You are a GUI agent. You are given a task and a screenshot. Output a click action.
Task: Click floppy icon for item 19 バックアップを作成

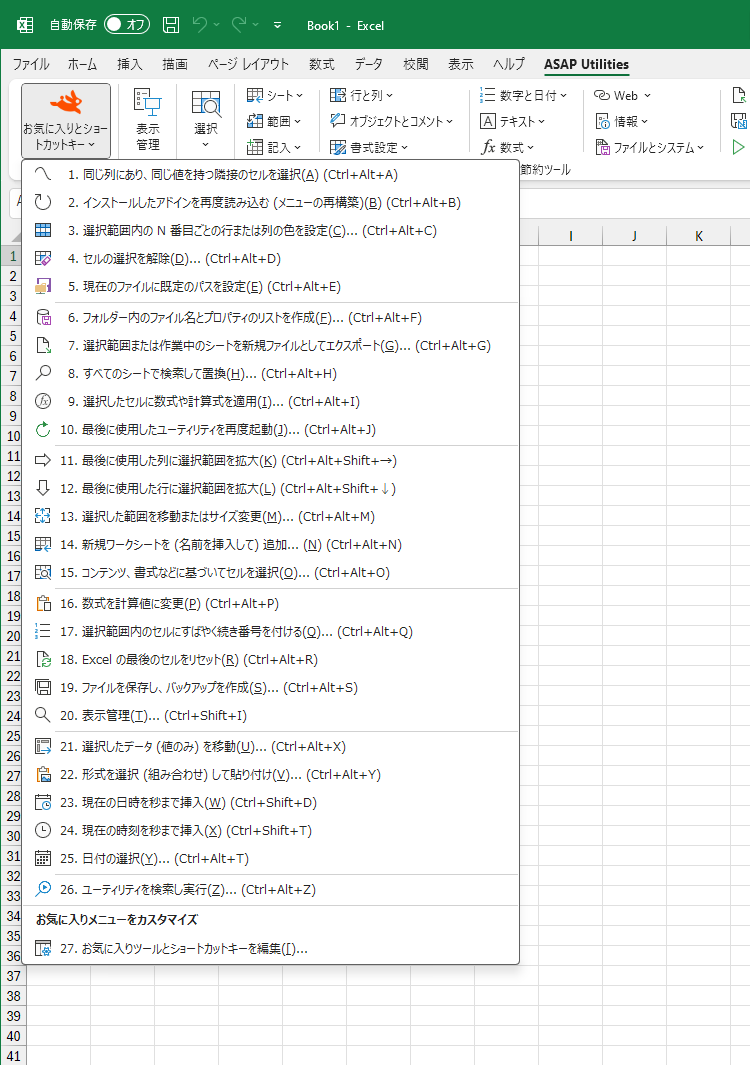pos(43,686)
